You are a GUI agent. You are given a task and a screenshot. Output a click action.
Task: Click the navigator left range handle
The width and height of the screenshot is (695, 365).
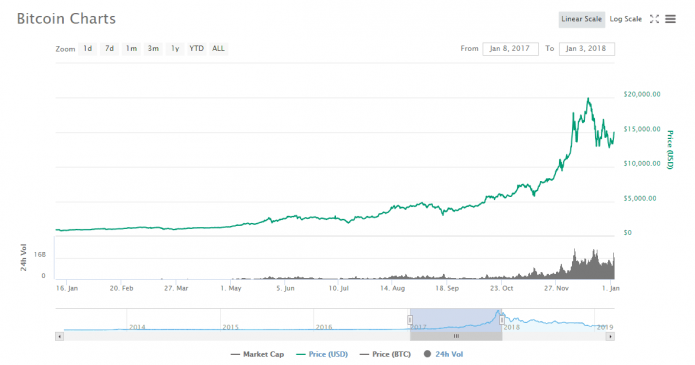tap(410, 320)
